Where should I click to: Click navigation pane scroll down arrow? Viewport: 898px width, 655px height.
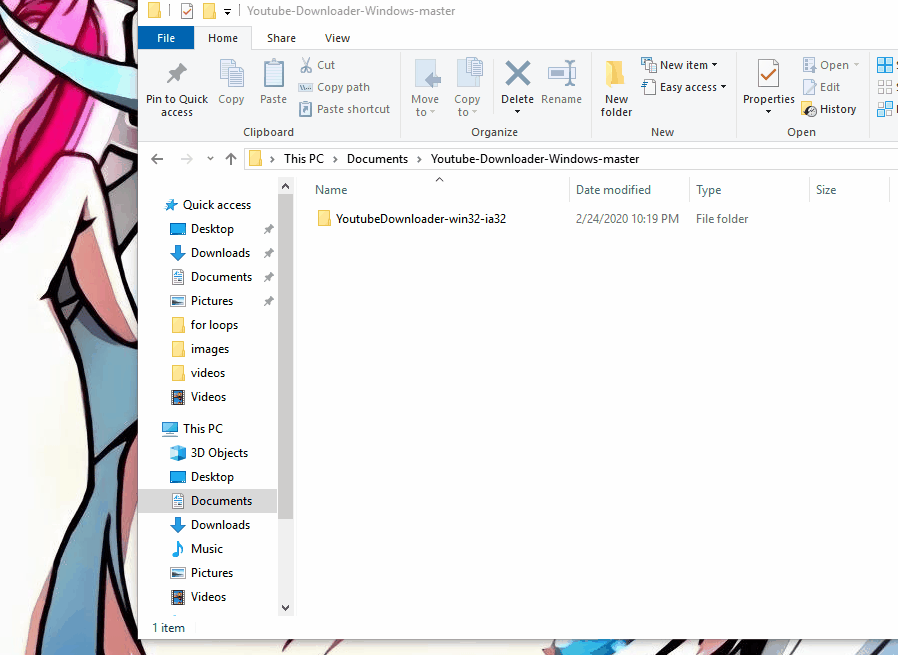pos(286,607)
